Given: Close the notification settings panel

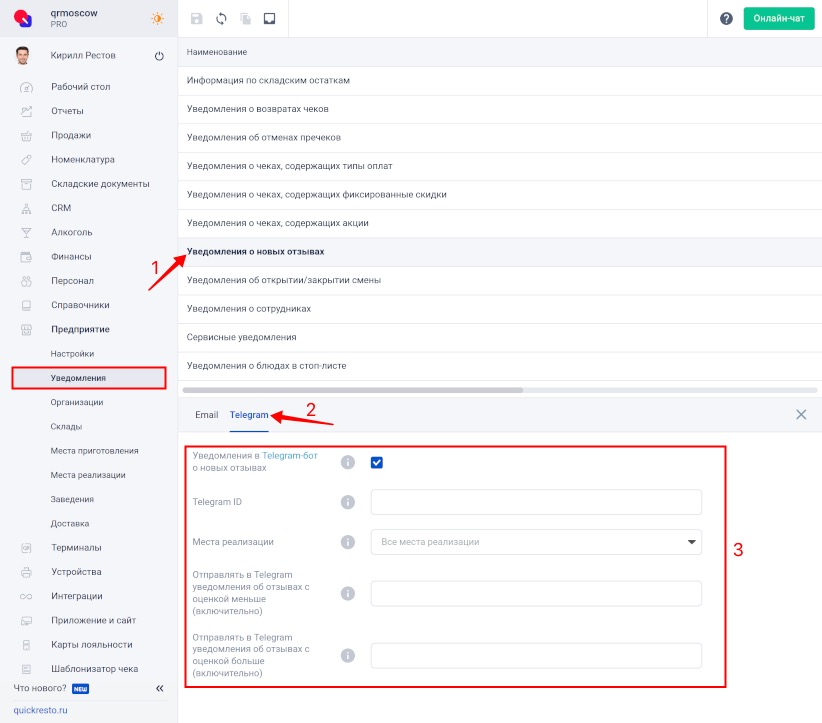Looking at the screenshot, I should [801, 415].
